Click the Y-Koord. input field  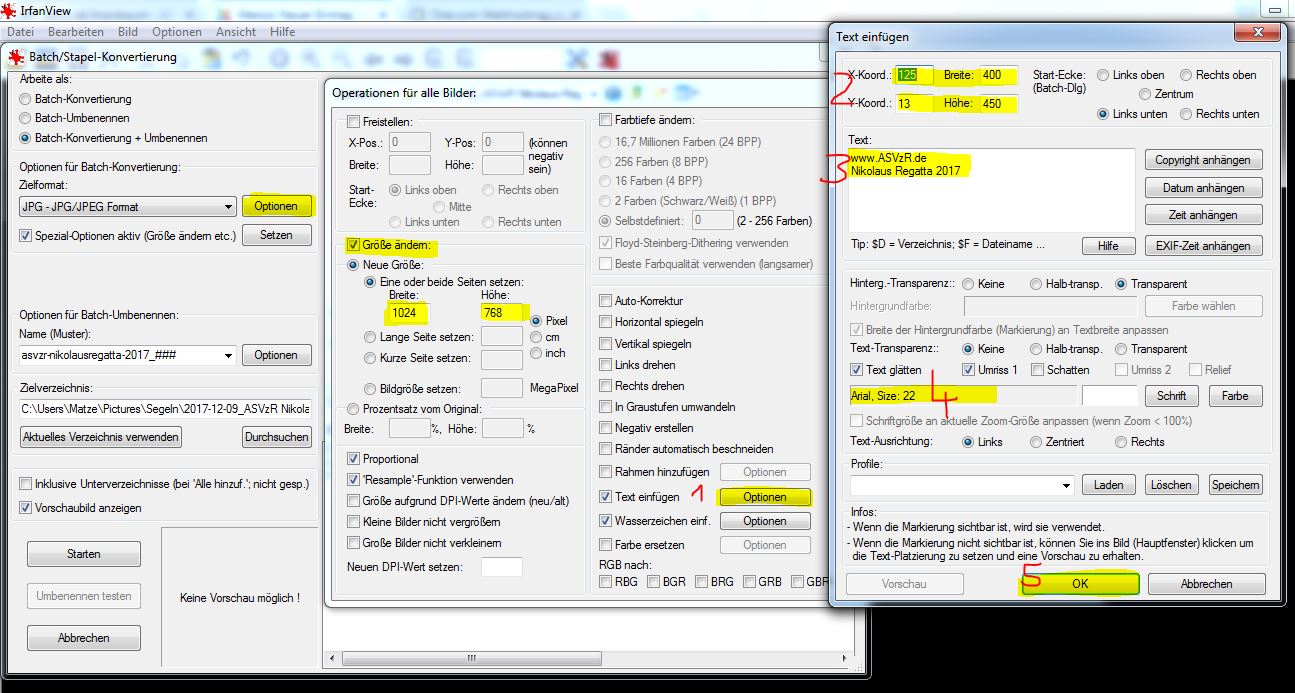tap(915, 104)
